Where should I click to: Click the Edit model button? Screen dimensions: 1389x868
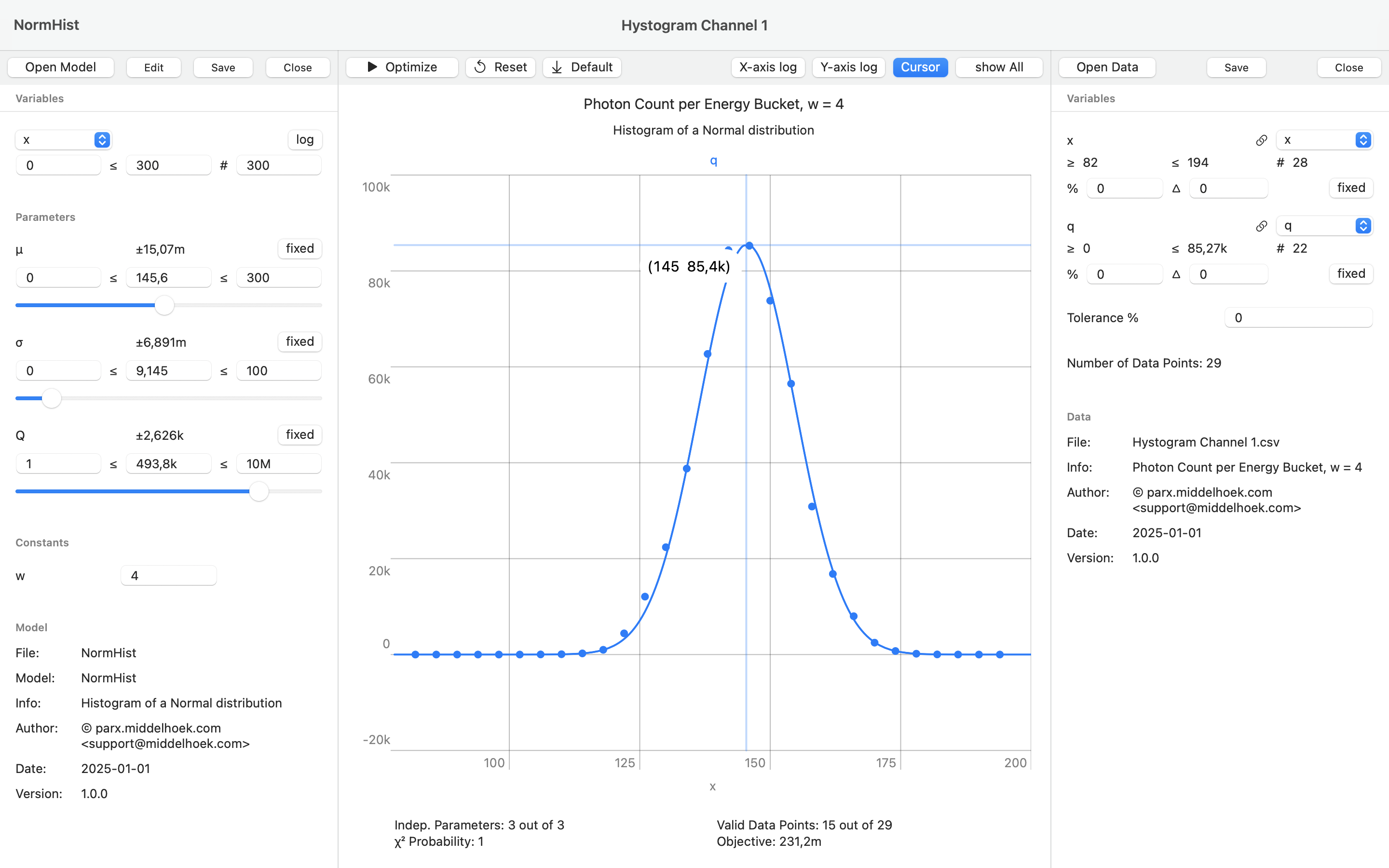point(153,67)
